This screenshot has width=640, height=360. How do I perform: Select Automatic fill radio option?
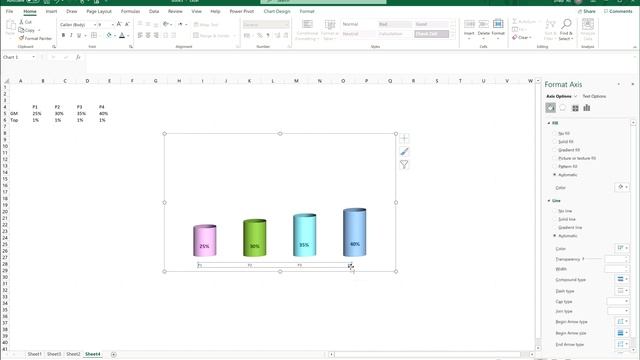click(555, 175)
